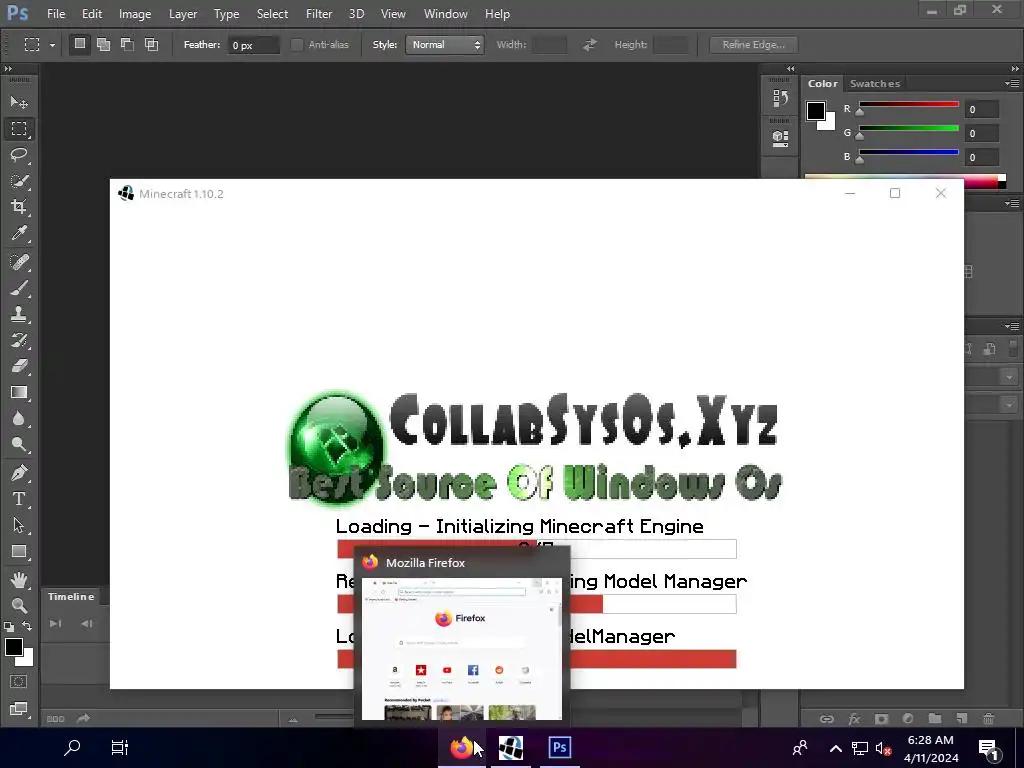
Task: Select the Eyedropper tool
Action: (19, 233)
